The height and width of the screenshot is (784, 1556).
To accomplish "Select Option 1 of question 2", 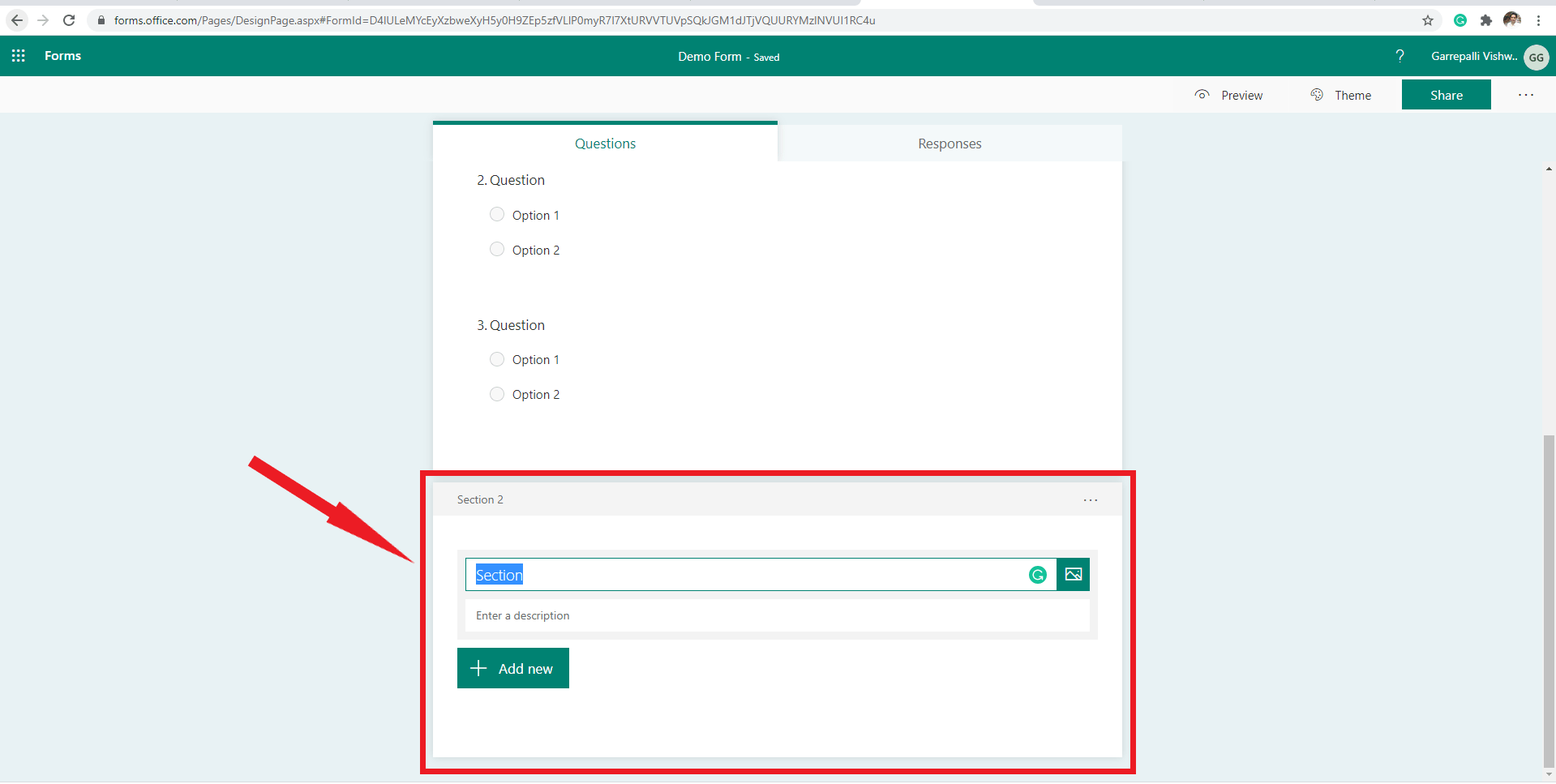I will click(497, 214).
